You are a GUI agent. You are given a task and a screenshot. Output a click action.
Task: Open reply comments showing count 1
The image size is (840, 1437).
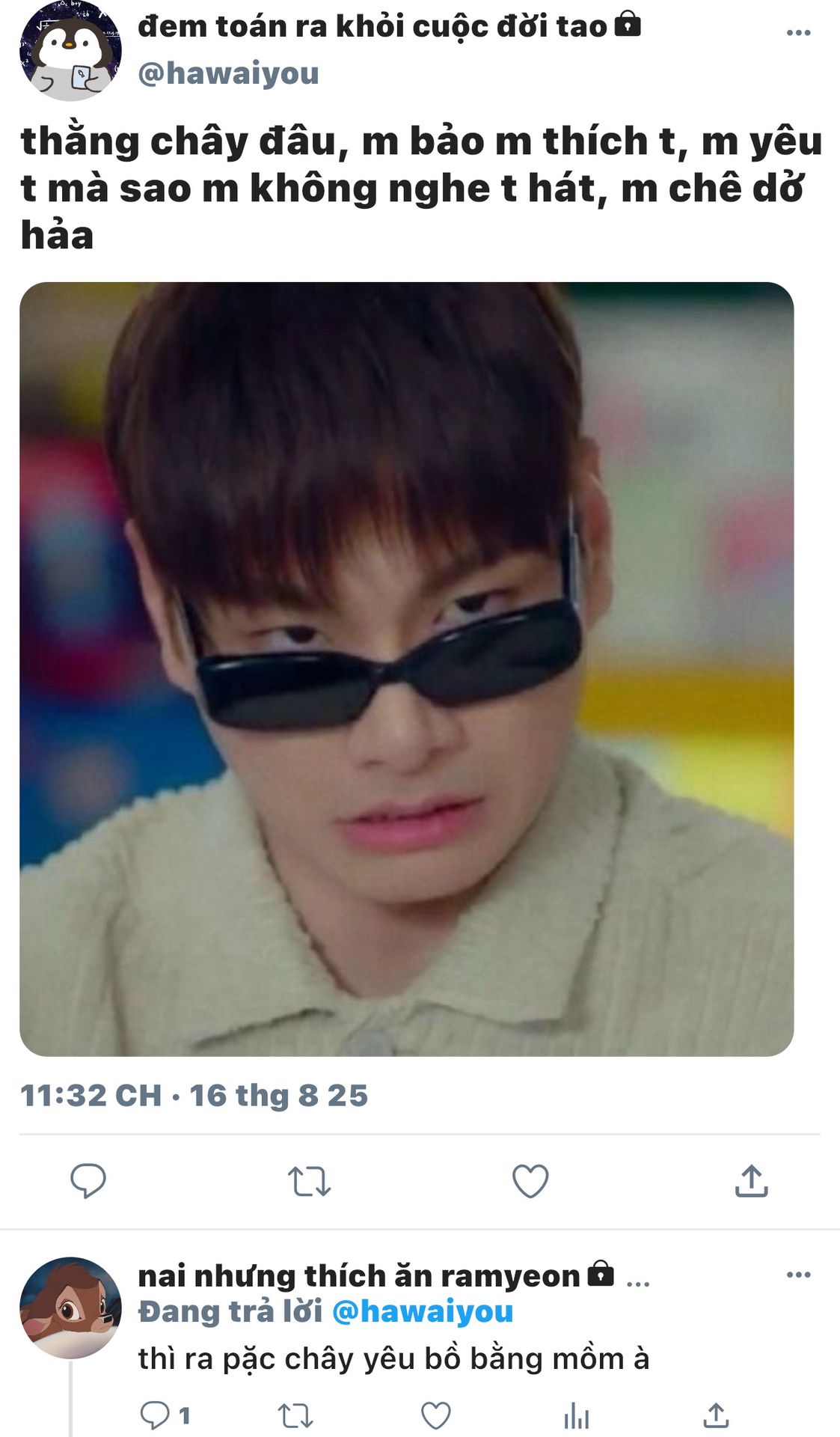165,1415
